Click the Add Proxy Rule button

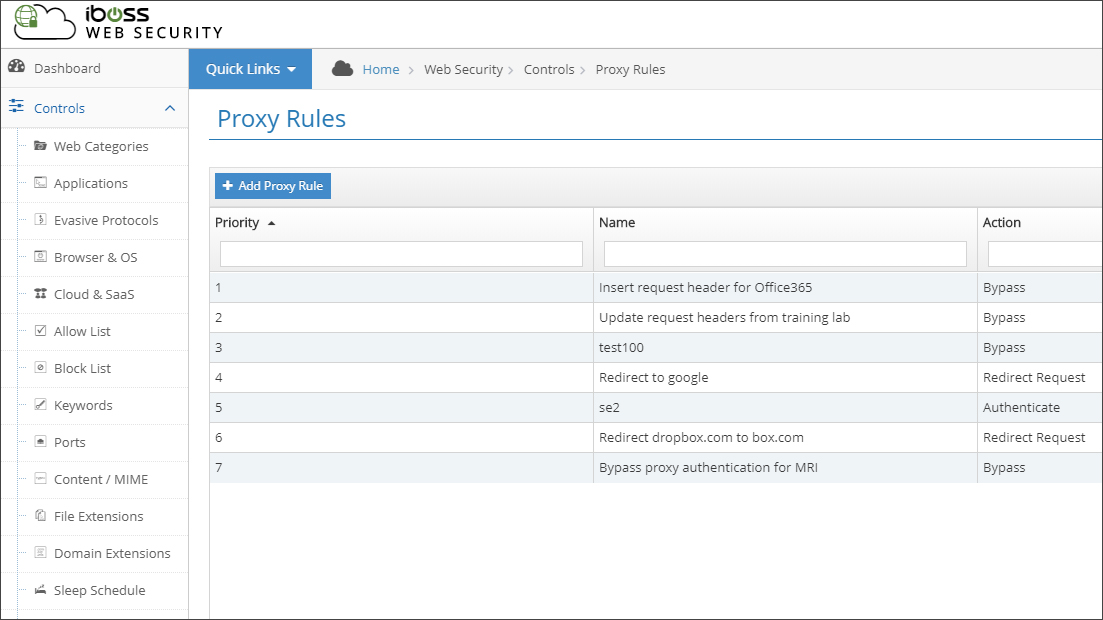tap(273, 186)
